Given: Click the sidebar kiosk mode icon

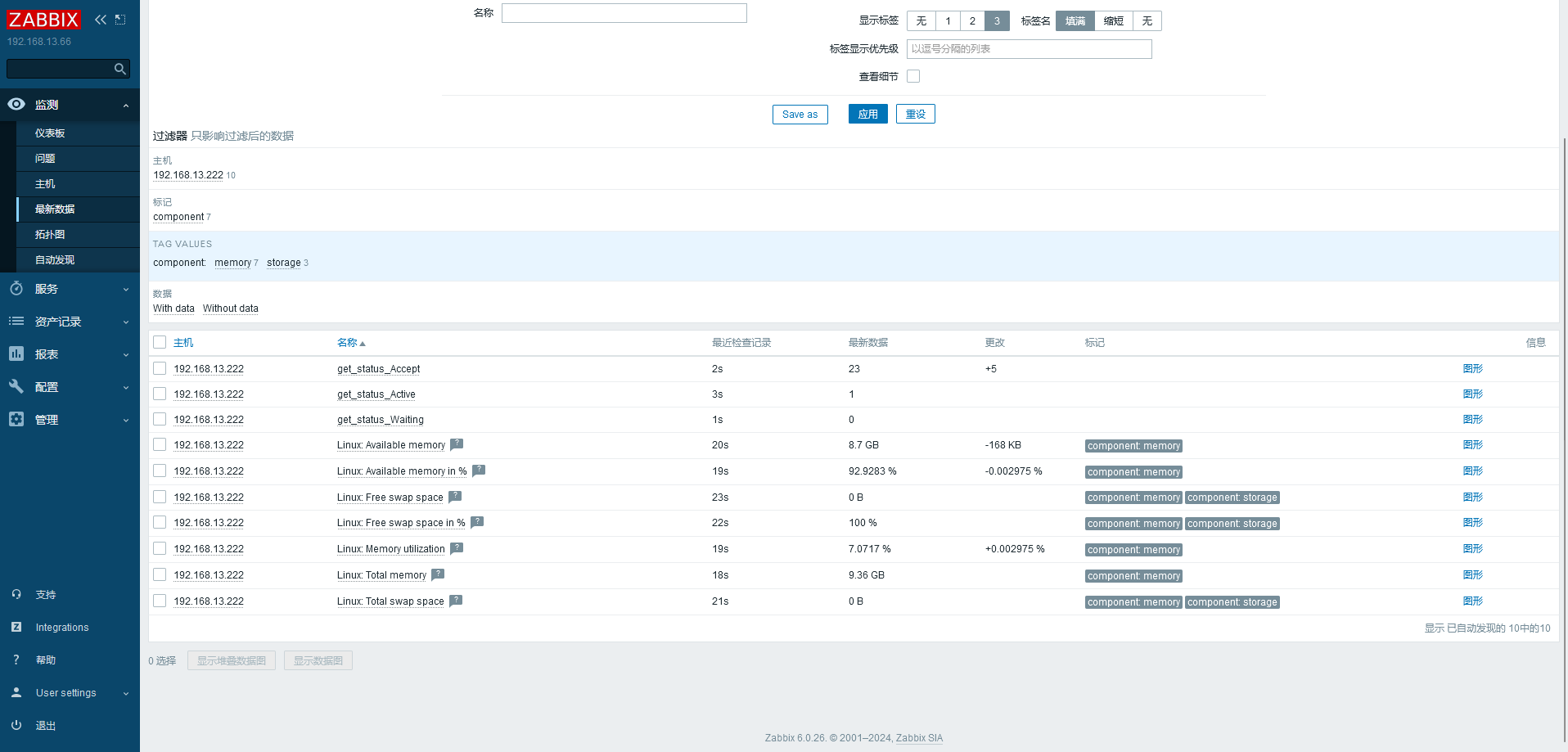Looking at the screenshot, I should 120,20.
